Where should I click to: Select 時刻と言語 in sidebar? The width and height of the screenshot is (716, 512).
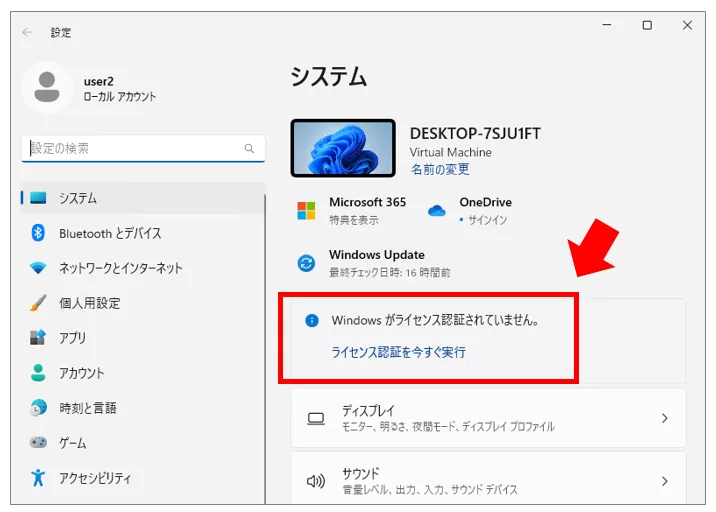pyautogui.click(x=142, y=407)
